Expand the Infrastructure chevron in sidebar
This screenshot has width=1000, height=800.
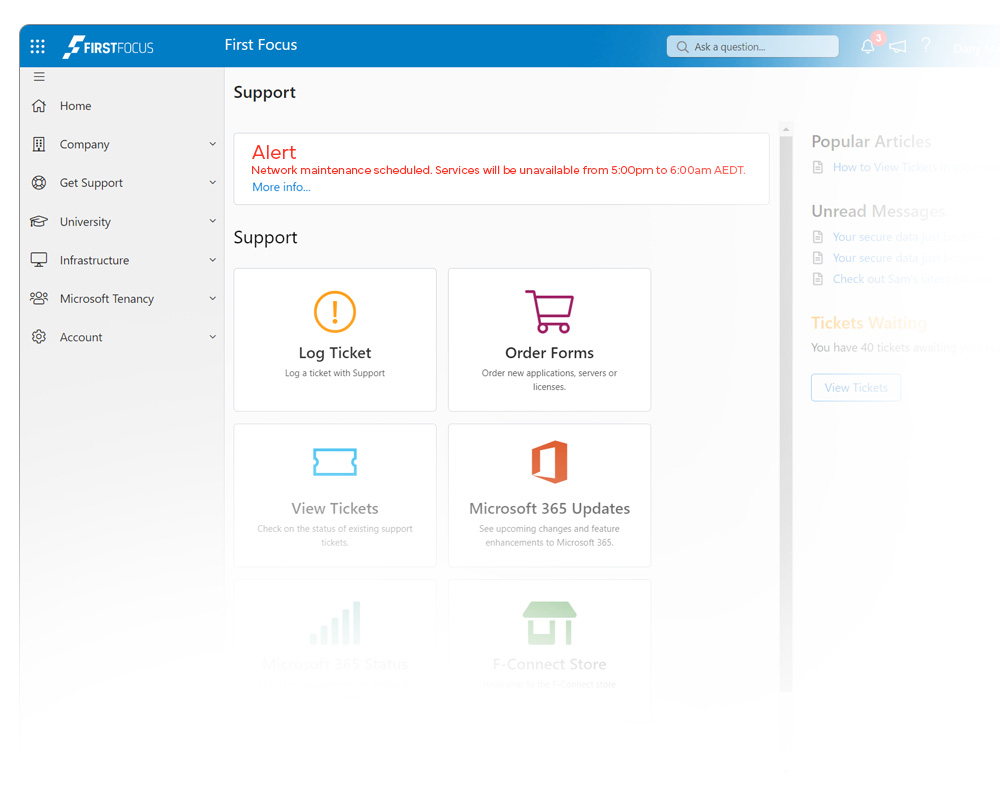212,260
